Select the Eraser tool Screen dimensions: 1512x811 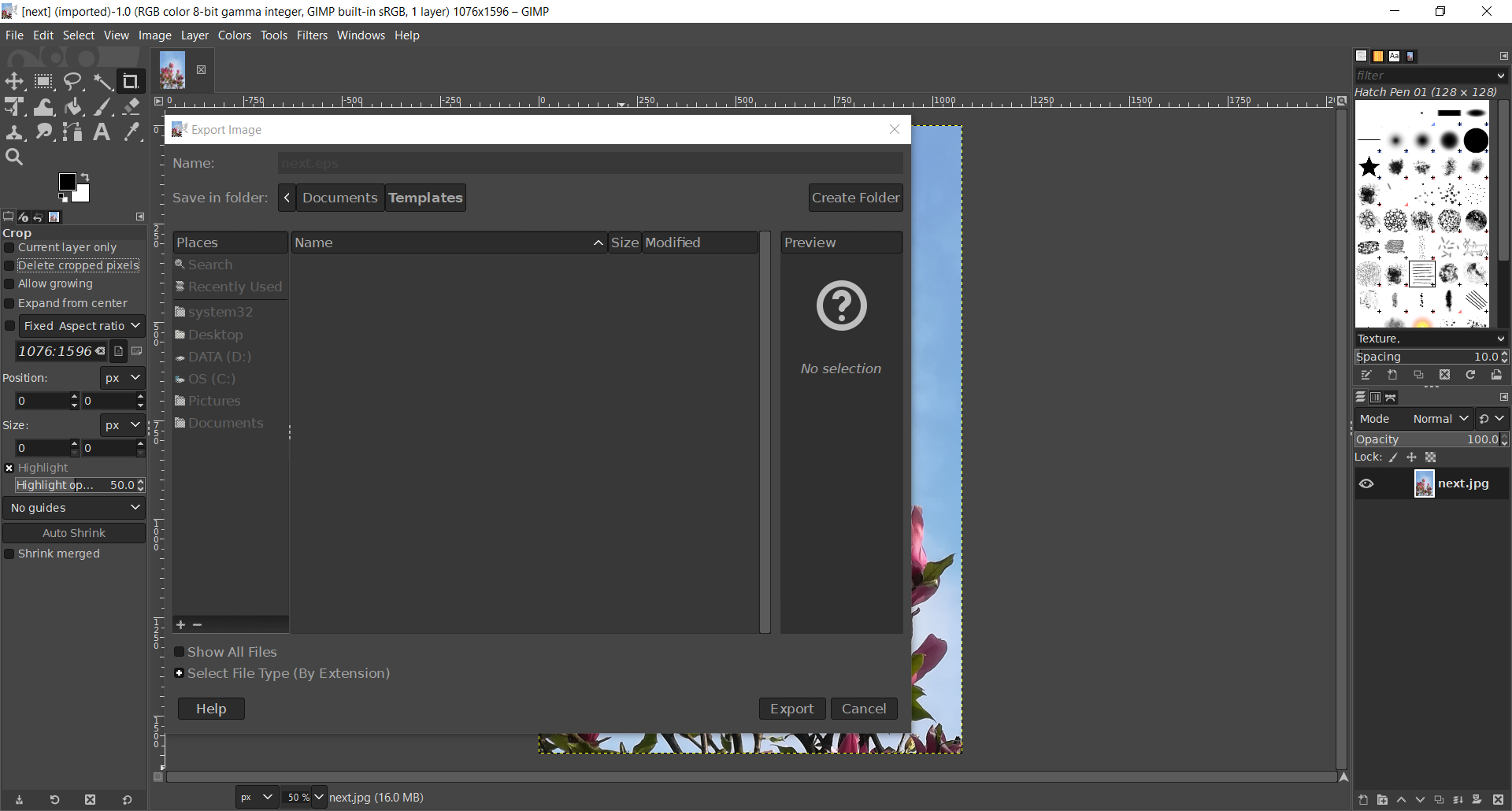132,107
